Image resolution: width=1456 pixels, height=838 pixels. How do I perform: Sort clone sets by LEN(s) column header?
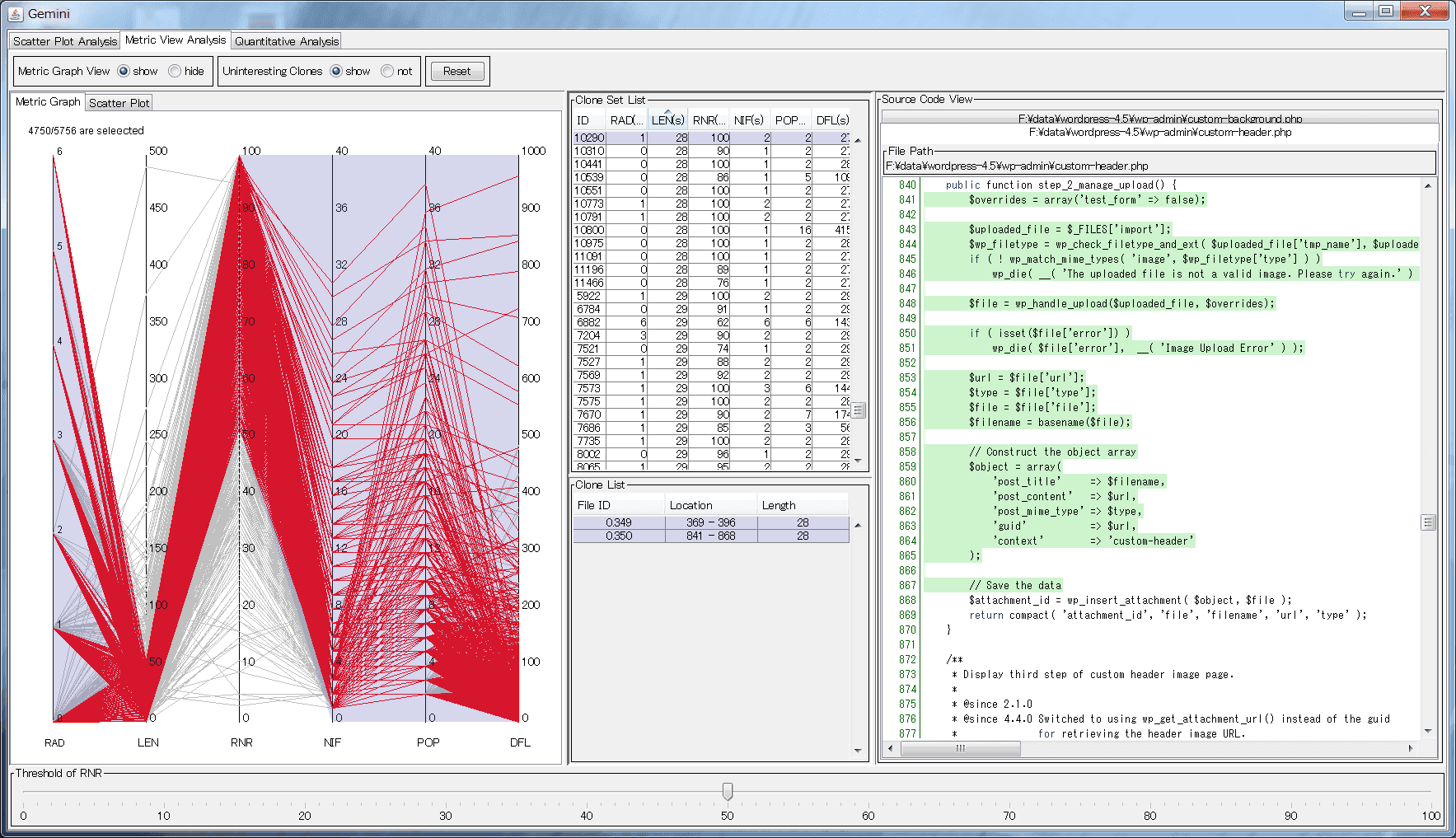[x=667, y=120]
